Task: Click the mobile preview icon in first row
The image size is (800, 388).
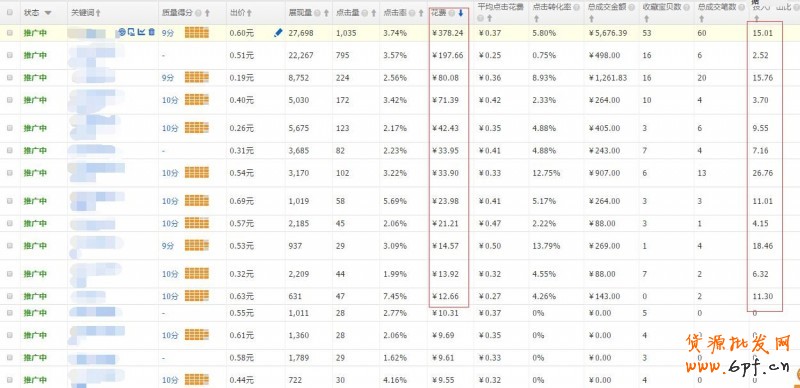Action: (x=131, y=32)
